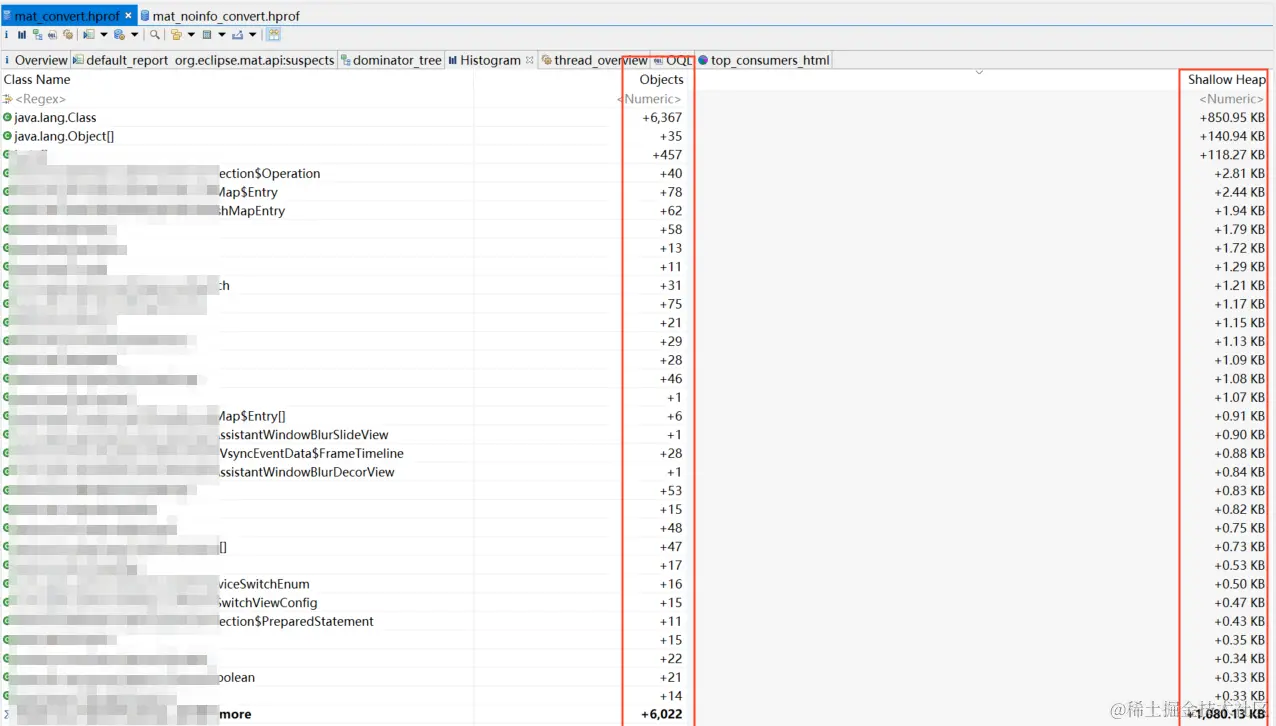Click the Shallow Heap value +0.50 KB

coord(1239,584)
